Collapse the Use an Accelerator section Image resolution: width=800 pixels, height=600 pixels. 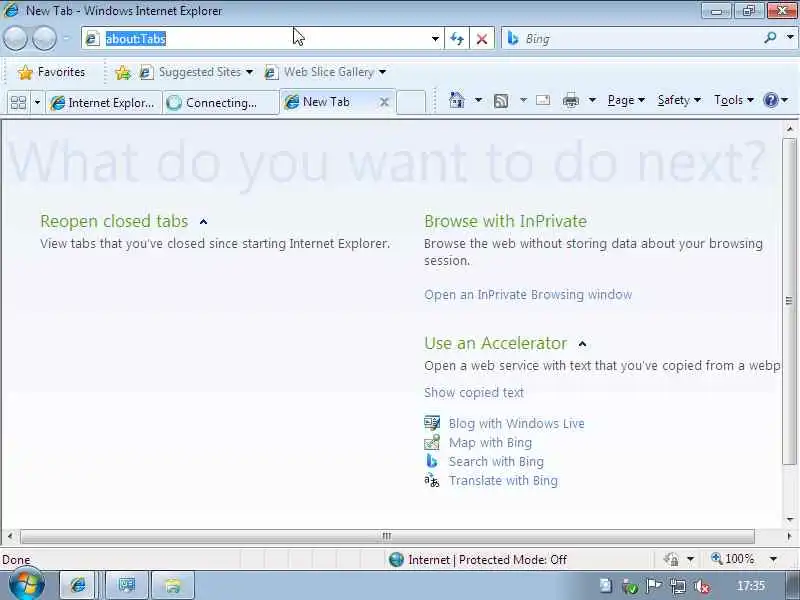[582, 344]
